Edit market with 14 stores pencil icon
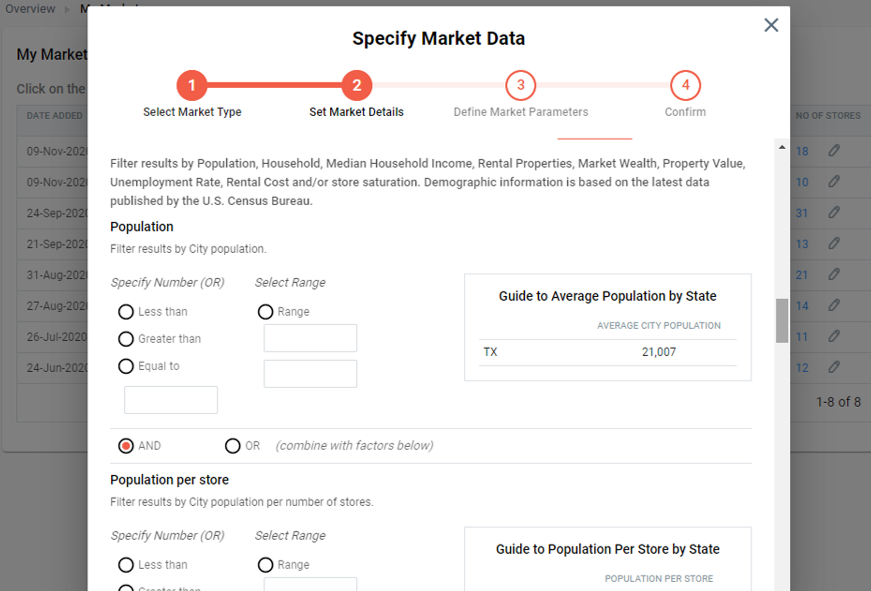 [834, 305]
